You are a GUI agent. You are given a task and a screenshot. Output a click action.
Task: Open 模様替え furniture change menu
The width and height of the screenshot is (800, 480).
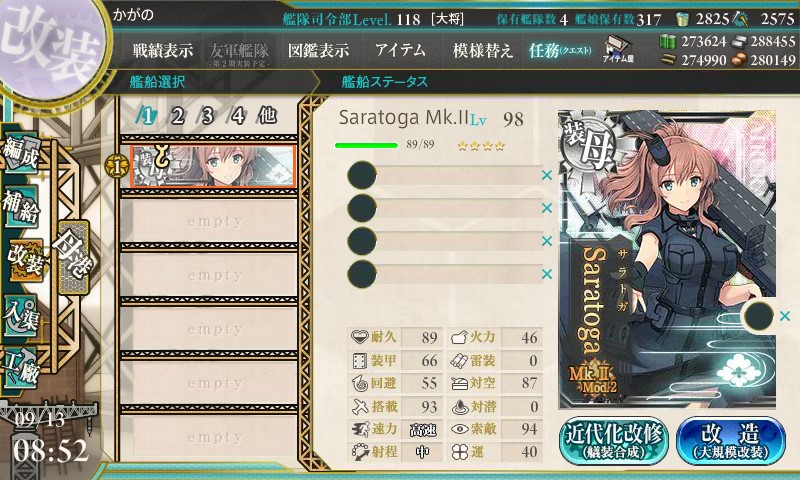(482, 50)
